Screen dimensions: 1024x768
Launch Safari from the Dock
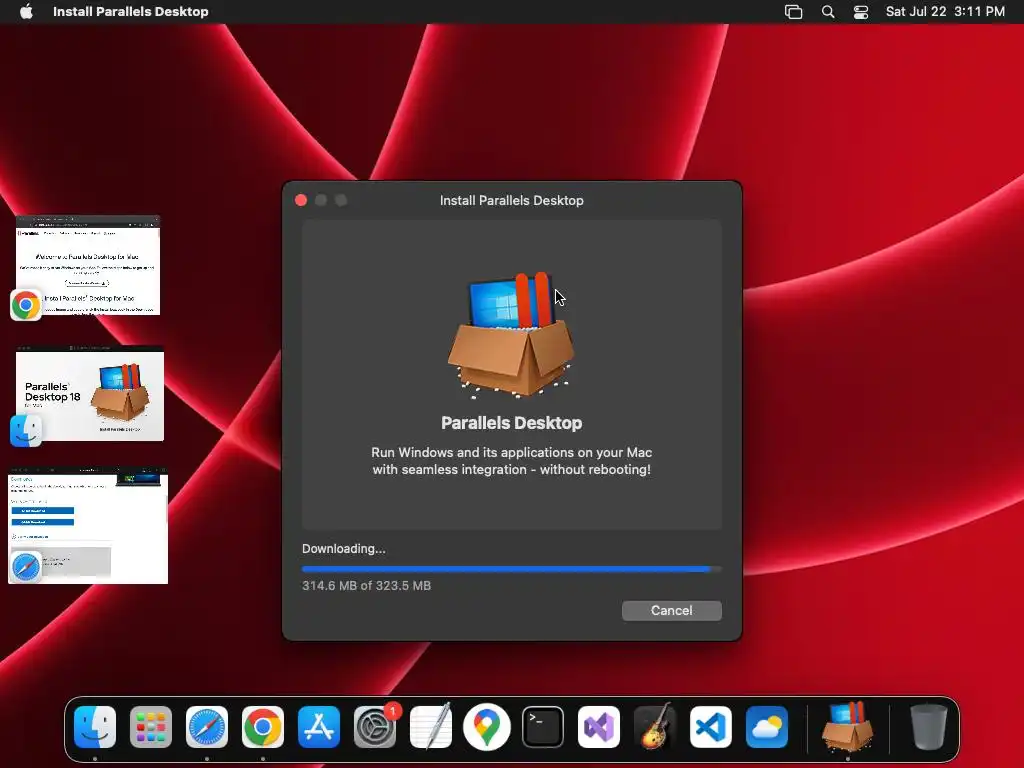[x=207, y=727]
